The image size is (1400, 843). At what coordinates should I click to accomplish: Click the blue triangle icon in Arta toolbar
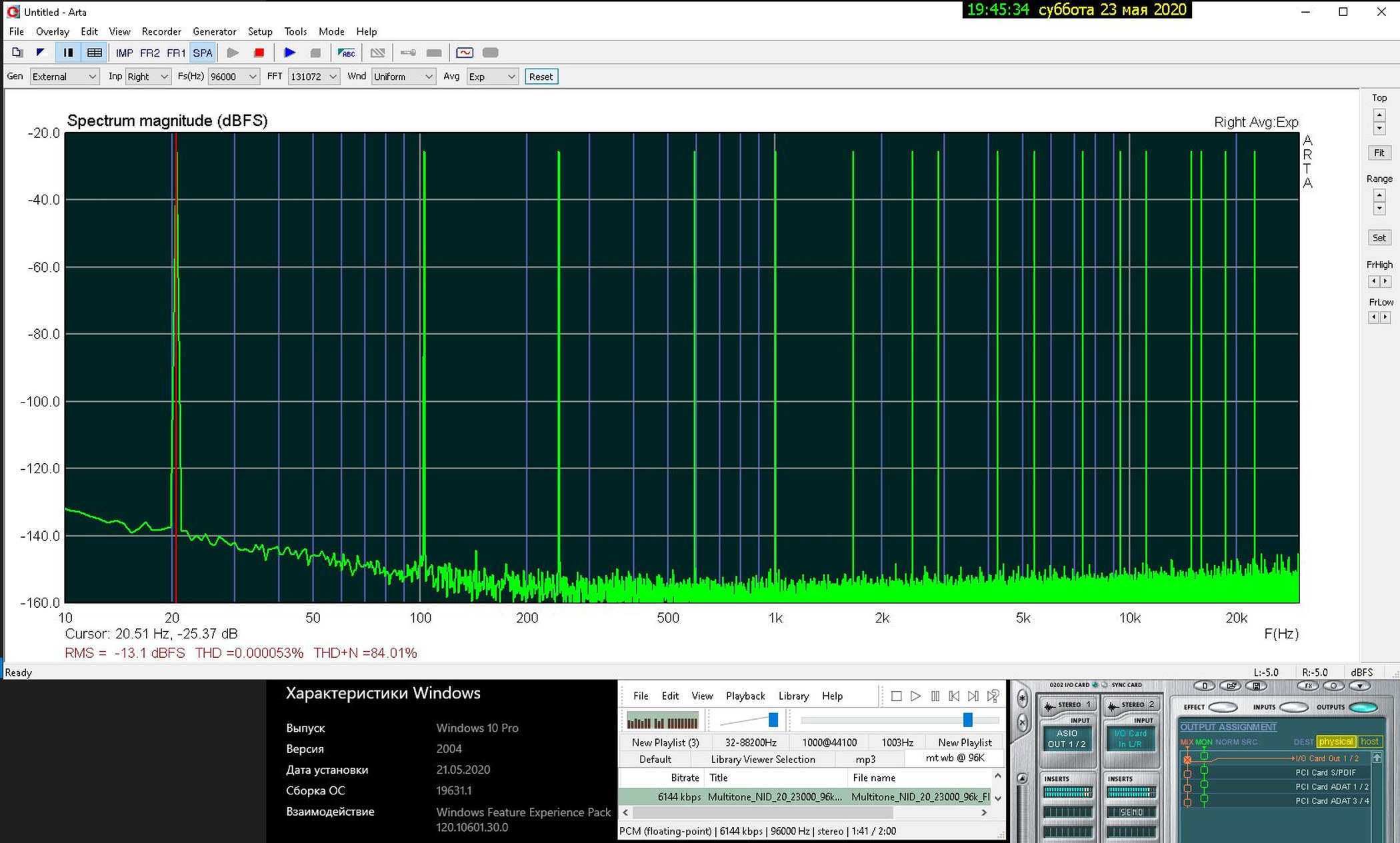click(41, 53)
